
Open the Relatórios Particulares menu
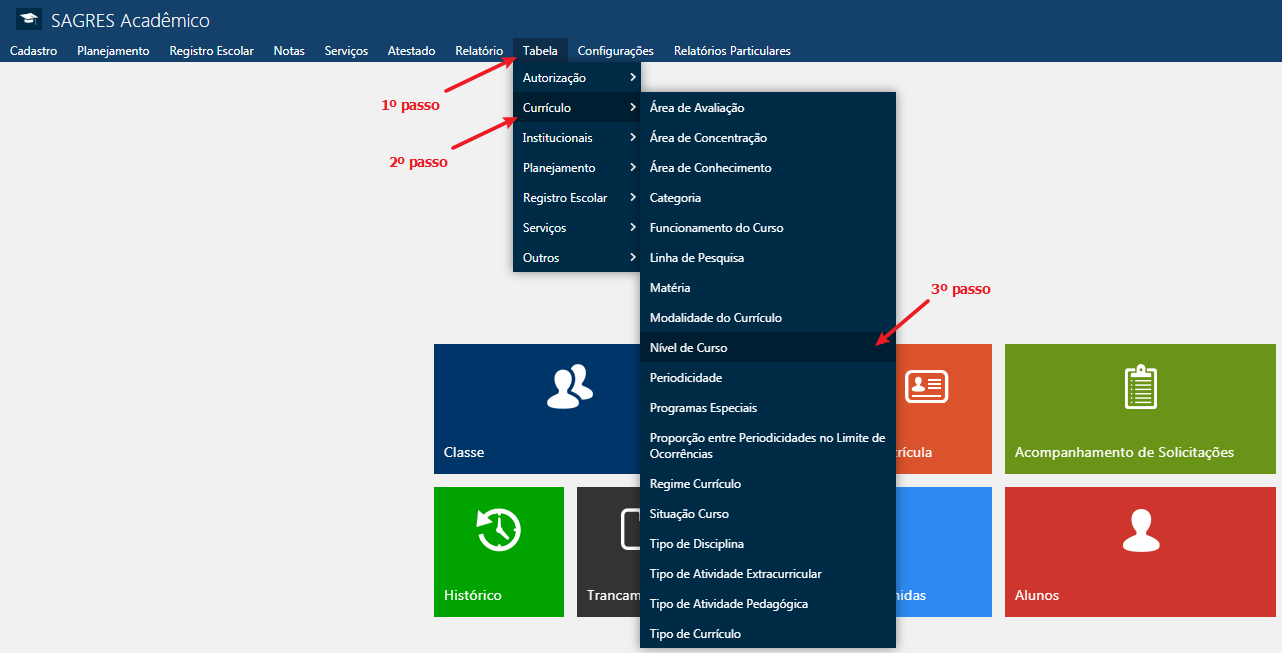pos(732,51)
